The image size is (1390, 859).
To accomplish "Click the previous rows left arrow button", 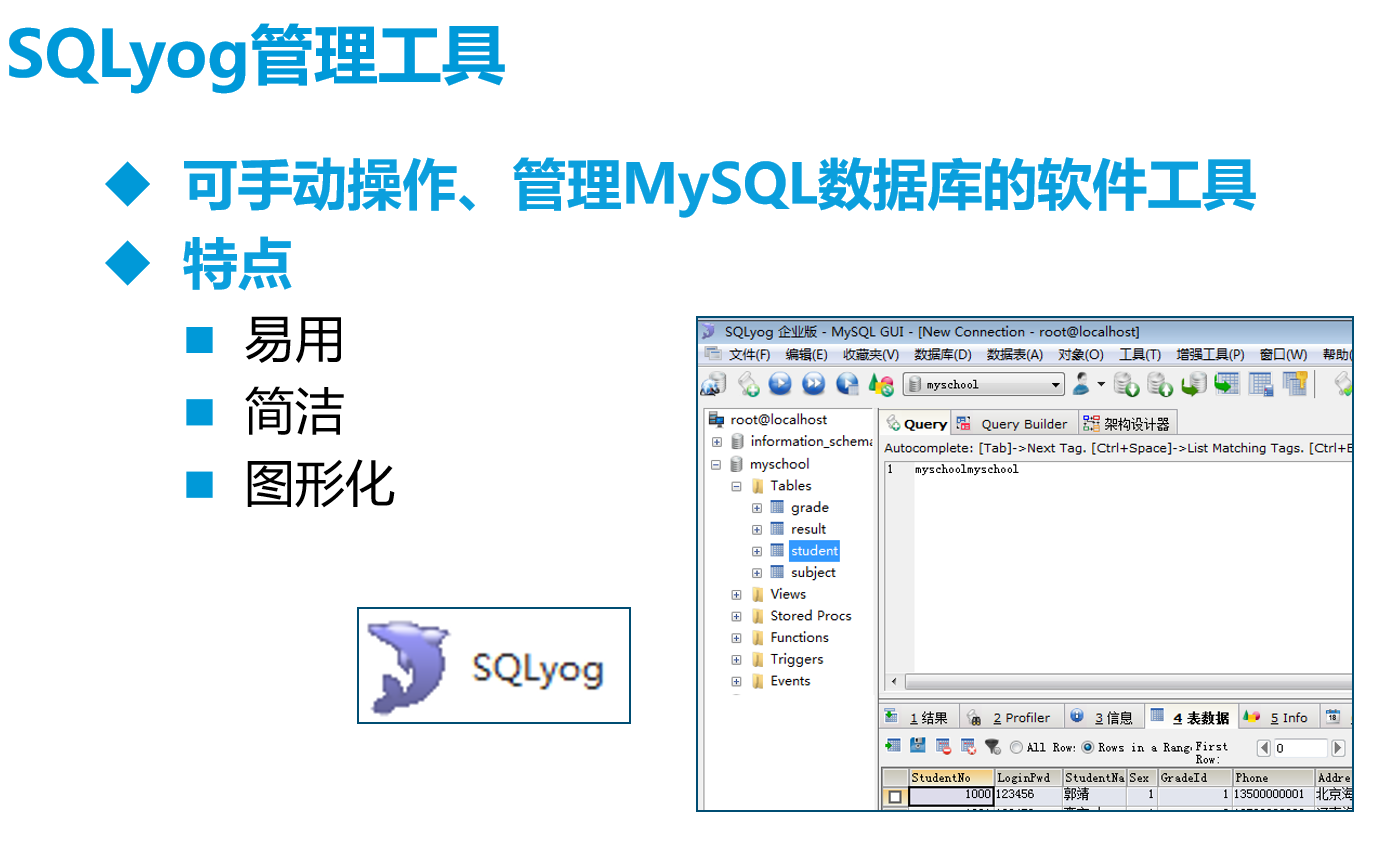I will pyautogui.click(x=1263, y=748).
